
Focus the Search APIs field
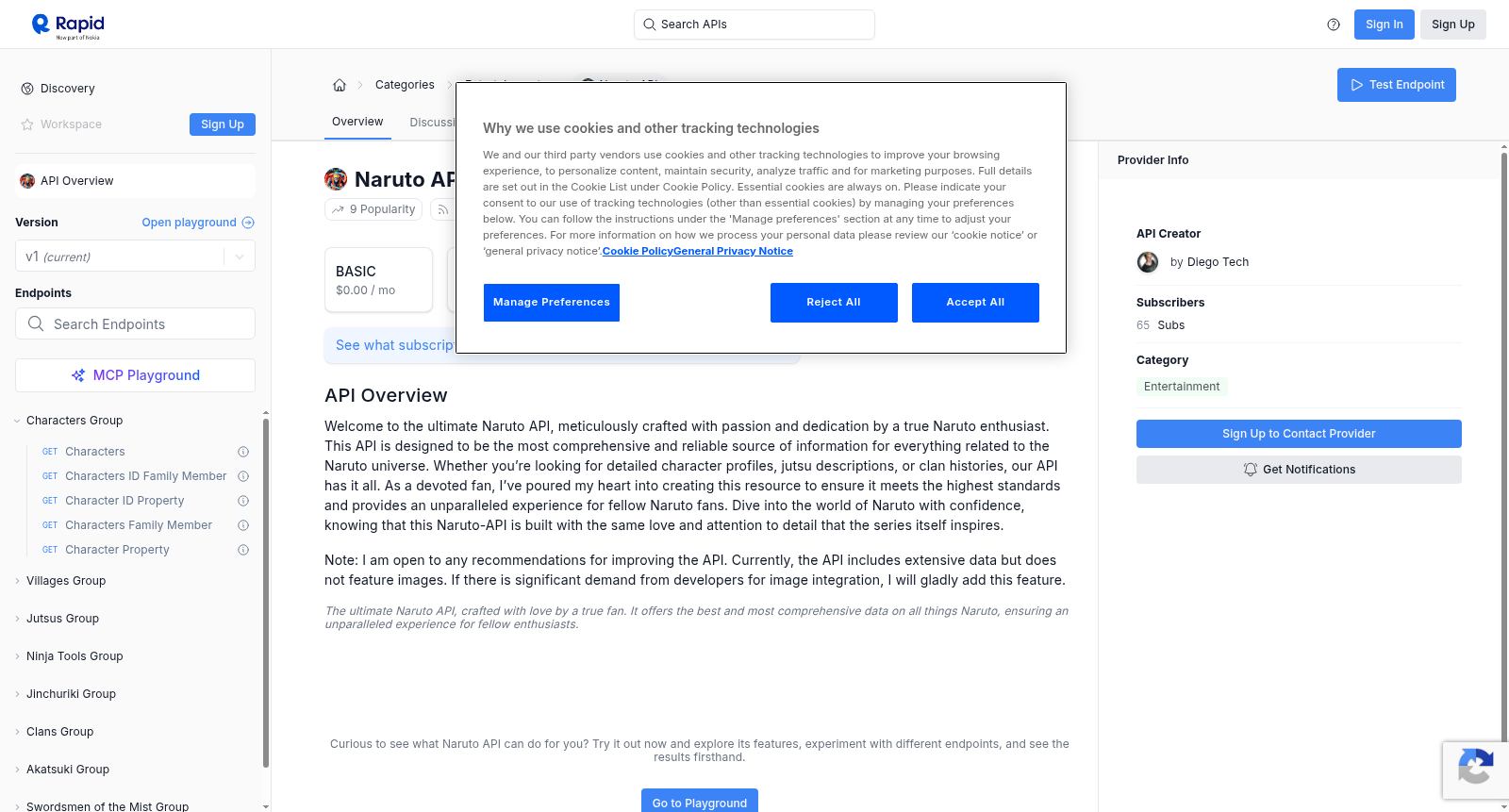[754, 25]
